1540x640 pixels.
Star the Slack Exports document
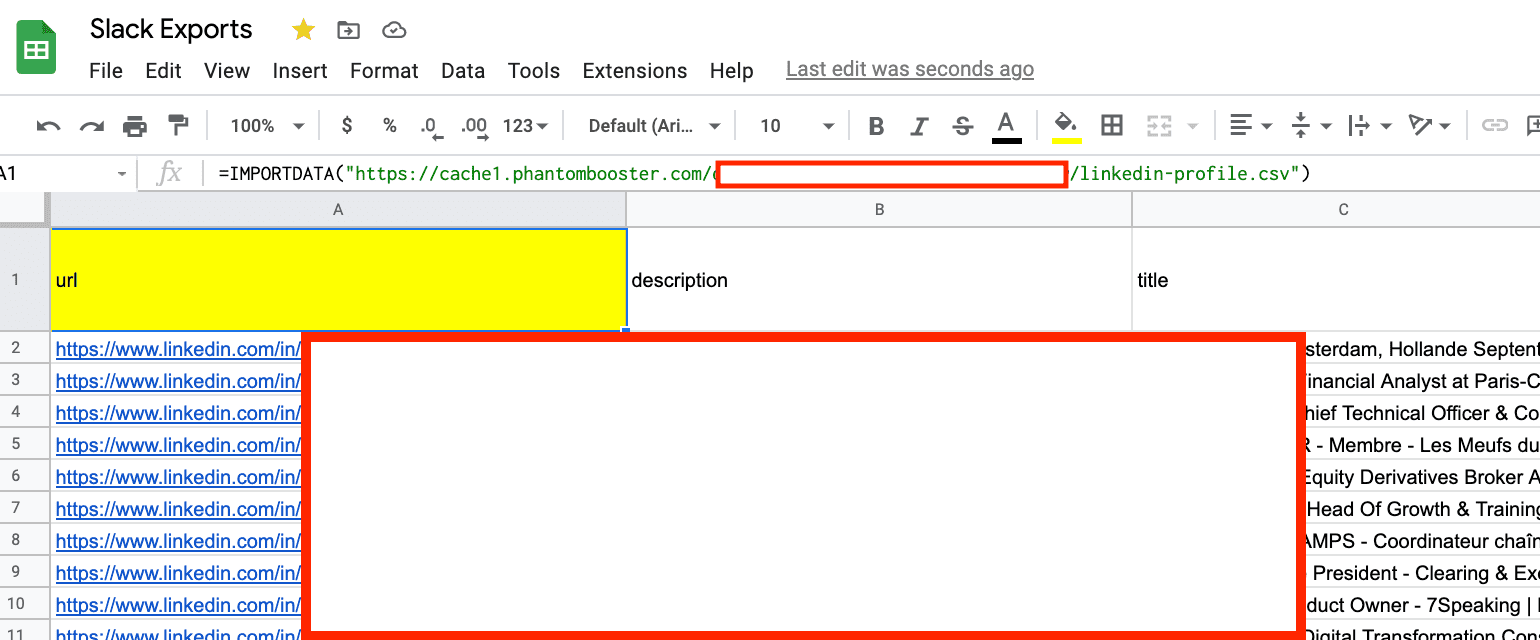pos(303,30)
